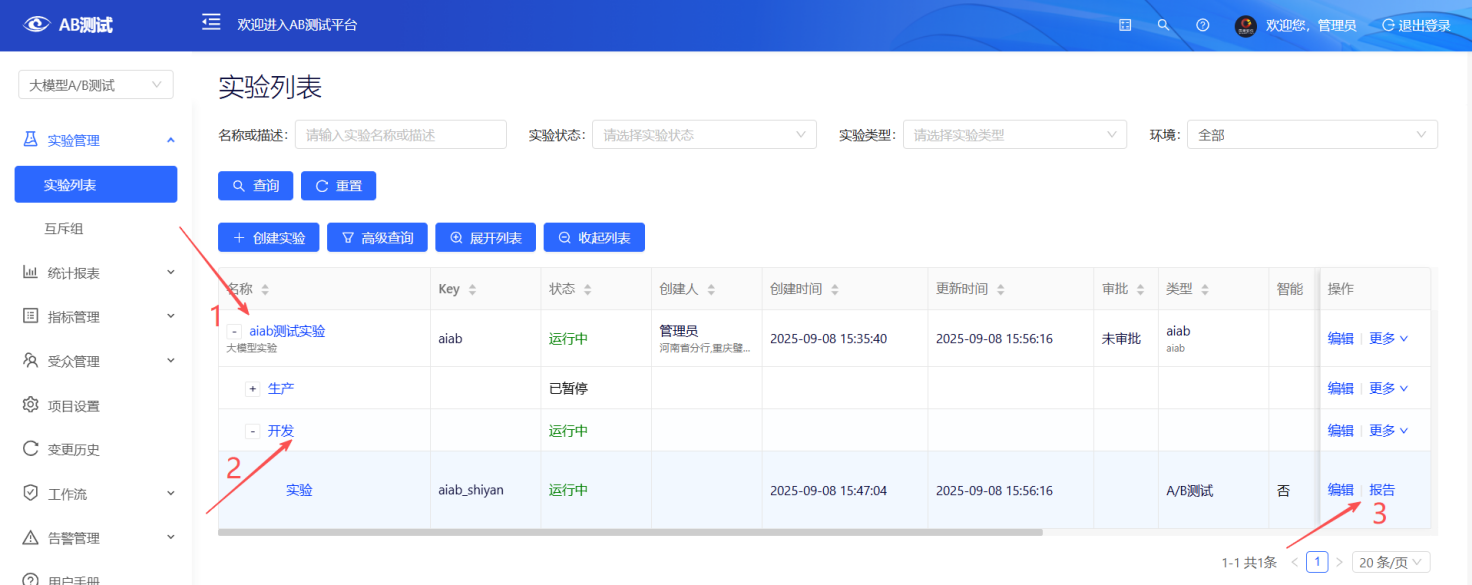Open the 大模型A/B测试 project selector
Viewport: 1472px width, 585px height.
coord(96,85)
